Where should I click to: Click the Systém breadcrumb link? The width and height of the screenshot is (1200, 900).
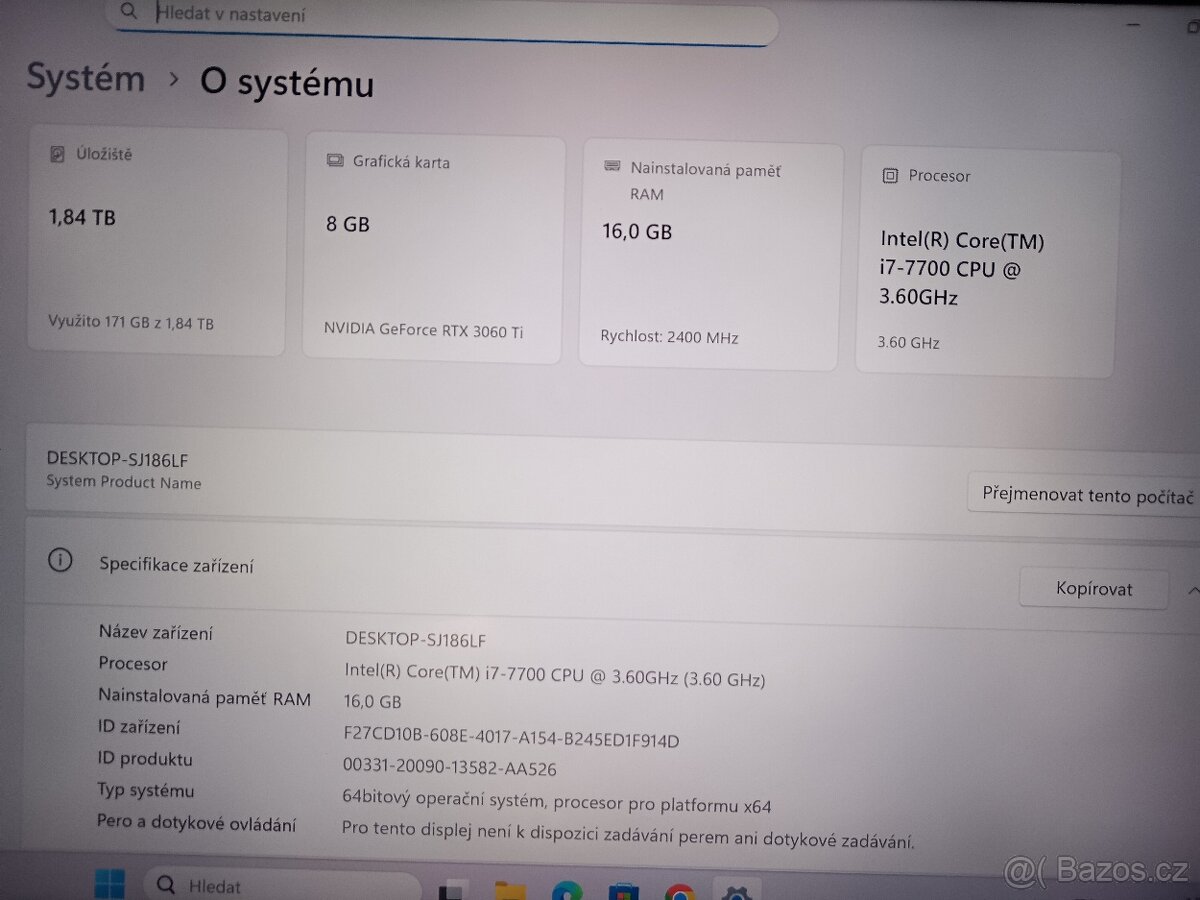[85, 78]
